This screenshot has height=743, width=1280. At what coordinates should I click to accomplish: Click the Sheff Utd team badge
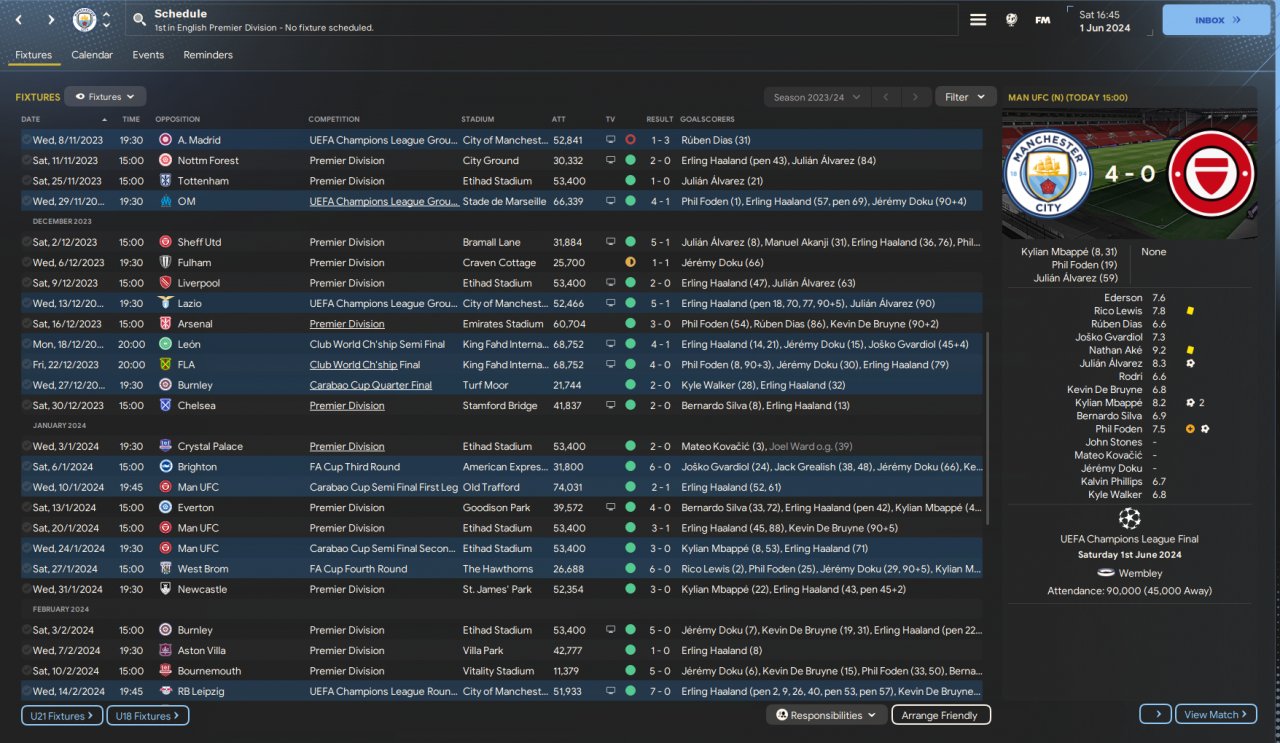(165, 242)
